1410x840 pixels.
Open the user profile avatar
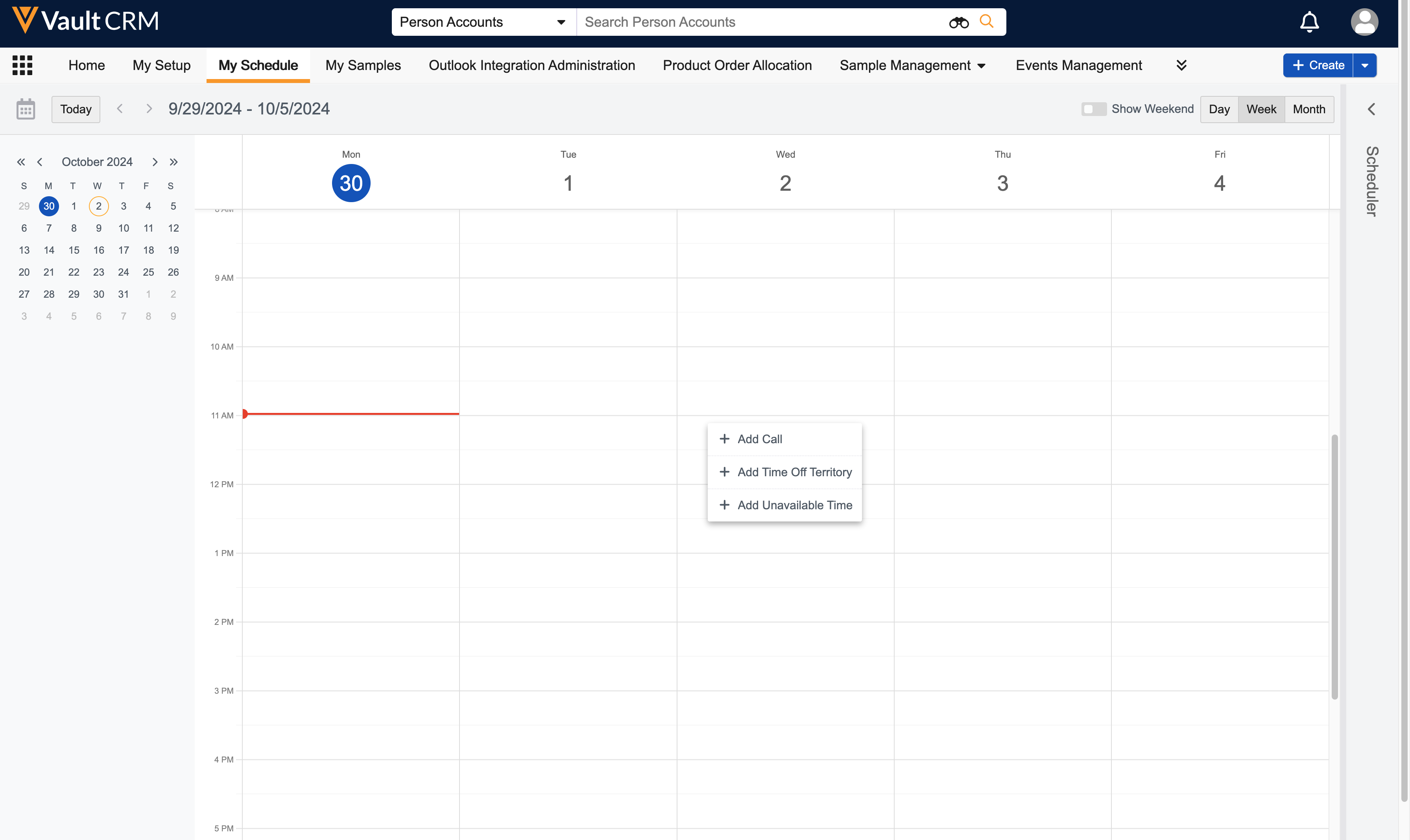(x=1364, y=22)
